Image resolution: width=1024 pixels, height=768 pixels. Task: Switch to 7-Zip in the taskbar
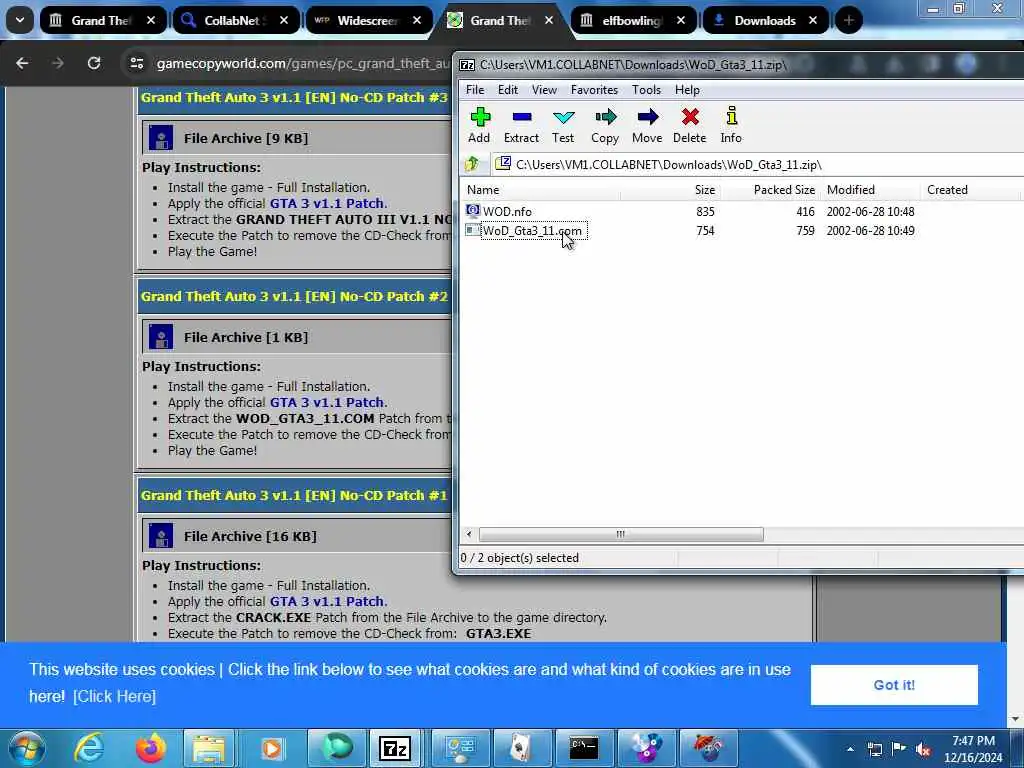(395, 748)
